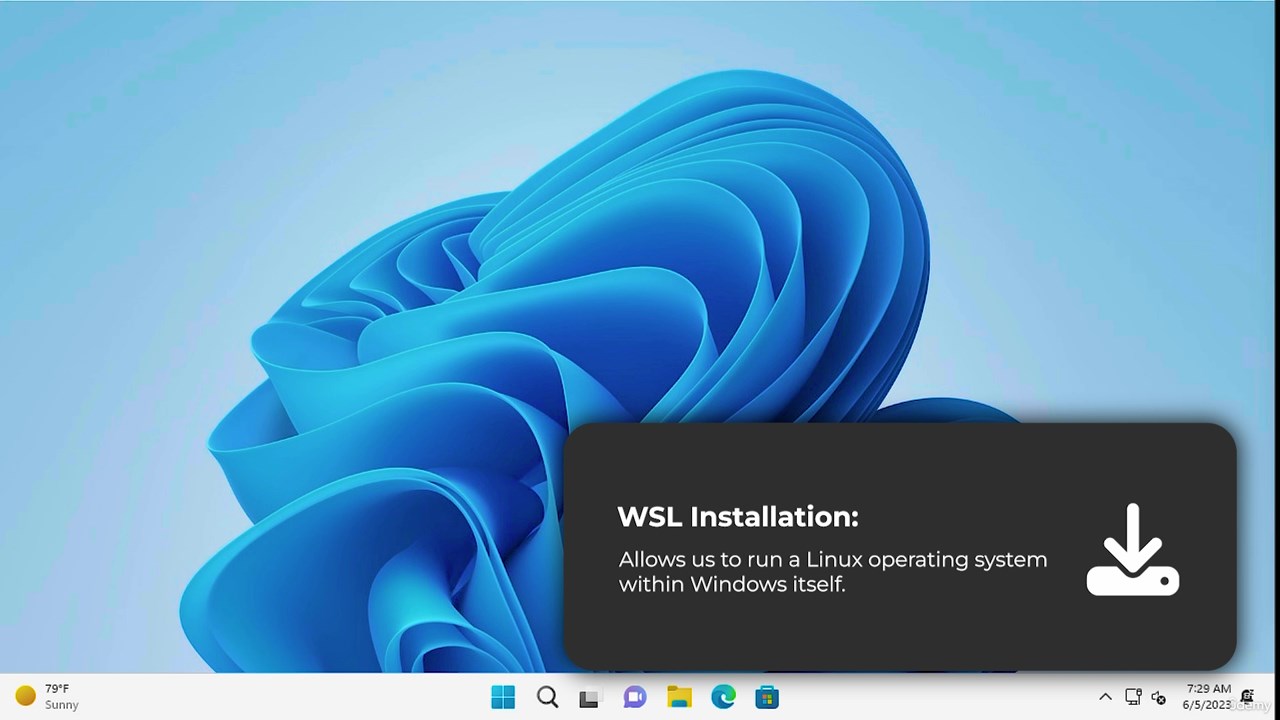The width and height of the screenshot is (1280, 720).
Task: Open the Windows Start menu
Action: pyautogui.click(x=503, y=697)
